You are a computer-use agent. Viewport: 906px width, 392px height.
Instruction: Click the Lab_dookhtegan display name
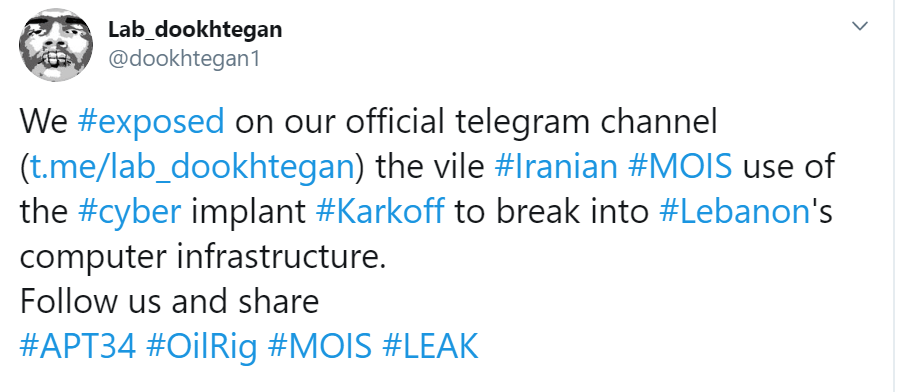195,29
